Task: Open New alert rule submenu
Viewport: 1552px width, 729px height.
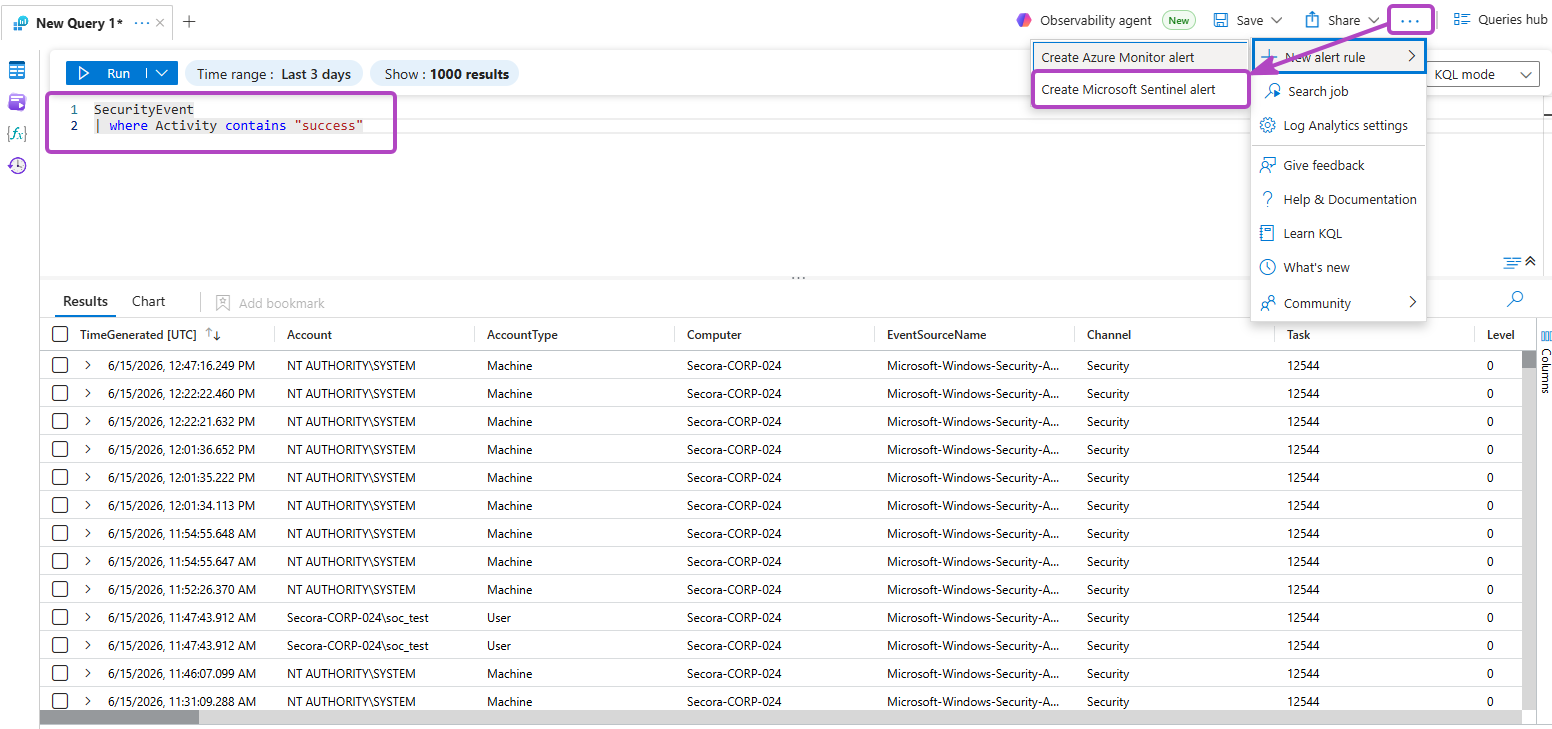Action: pos(1339,57)
